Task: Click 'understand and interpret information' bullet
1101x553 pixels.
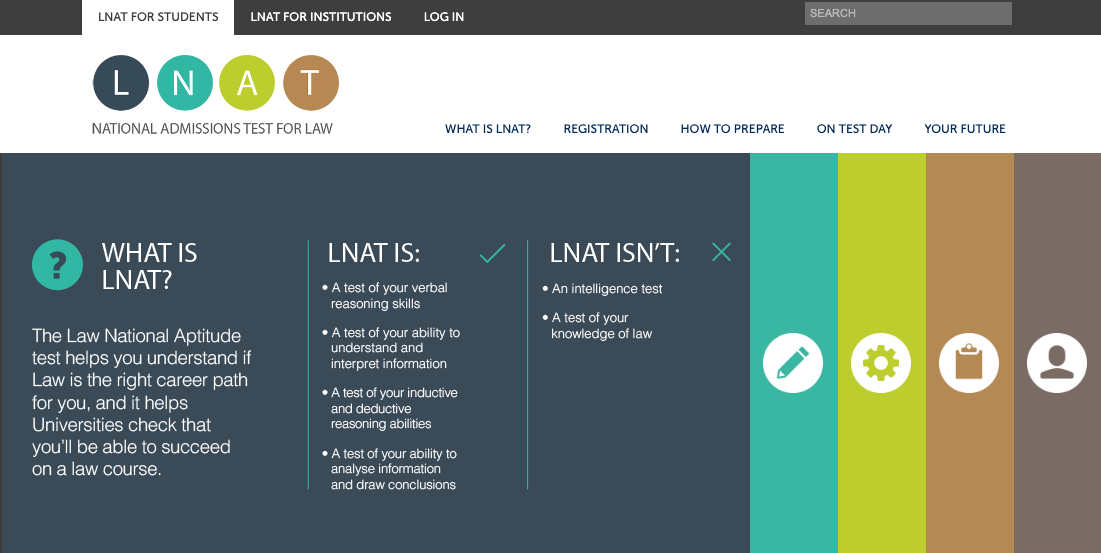Action: [x=391, y=348]
